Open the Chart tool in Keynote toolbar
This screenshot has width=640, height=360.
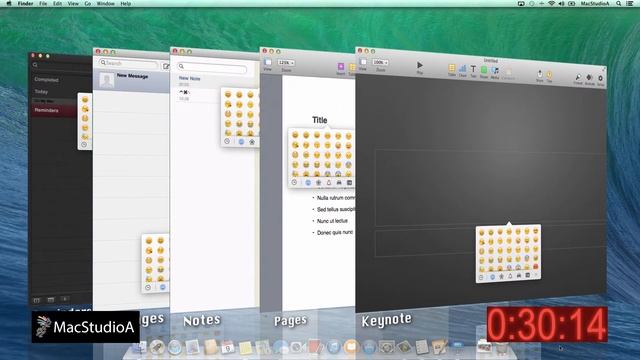462,69
